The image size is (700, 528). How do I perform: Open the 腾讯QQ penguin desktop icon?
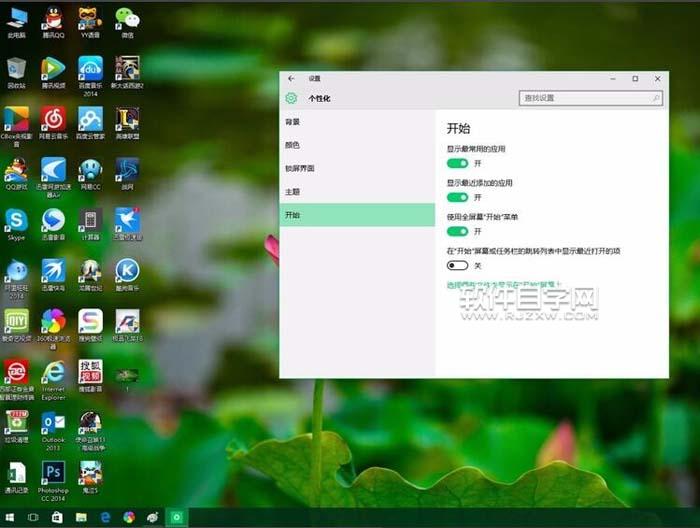(54, 22)
